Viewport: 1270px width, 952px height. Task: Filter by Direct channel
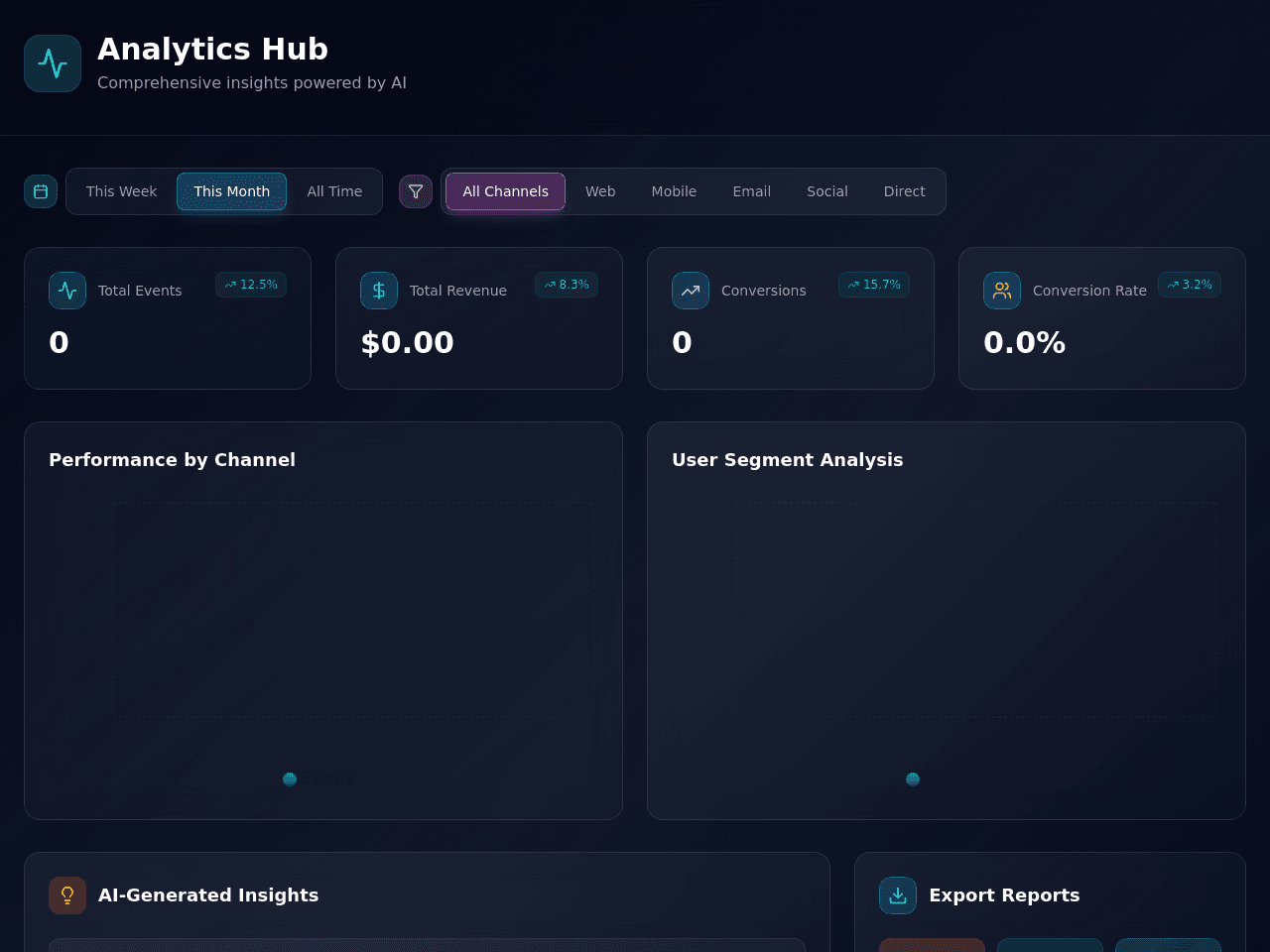tap(905, 191)
